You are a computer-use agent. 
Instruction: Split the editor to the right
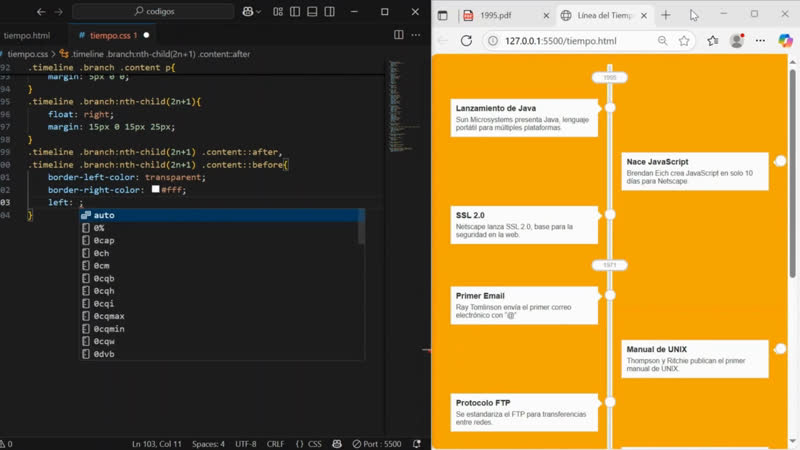click(398, 35)
